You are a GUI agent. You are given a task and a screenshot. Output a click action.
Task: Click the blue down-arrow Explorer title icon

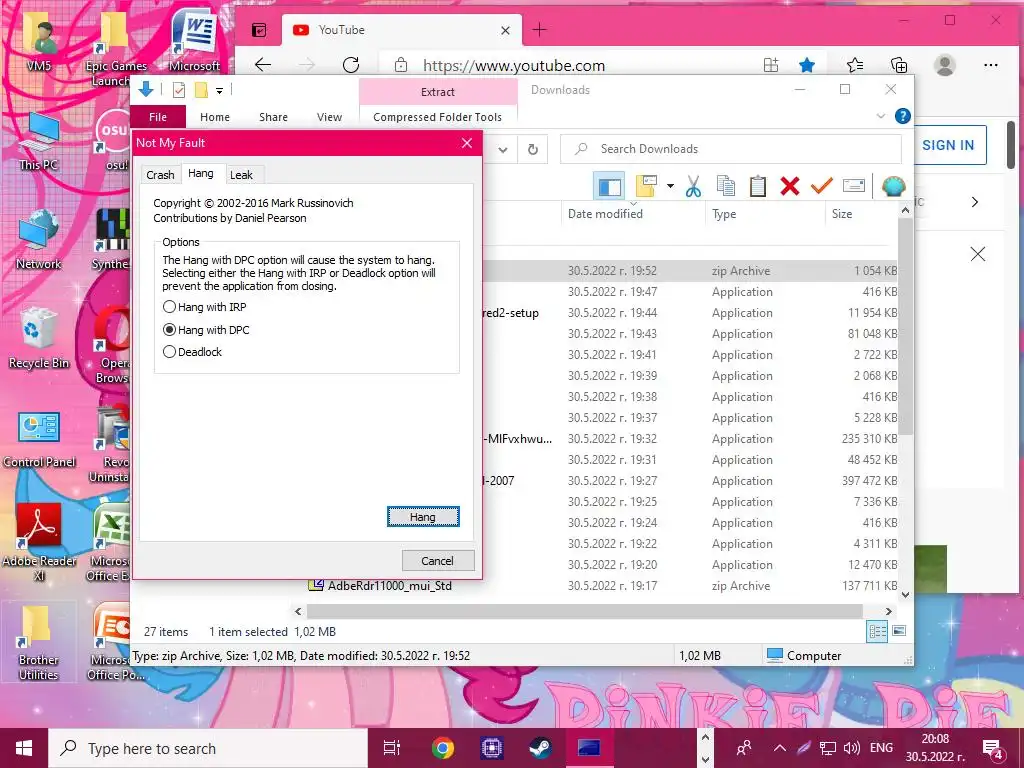click(146, 89)
